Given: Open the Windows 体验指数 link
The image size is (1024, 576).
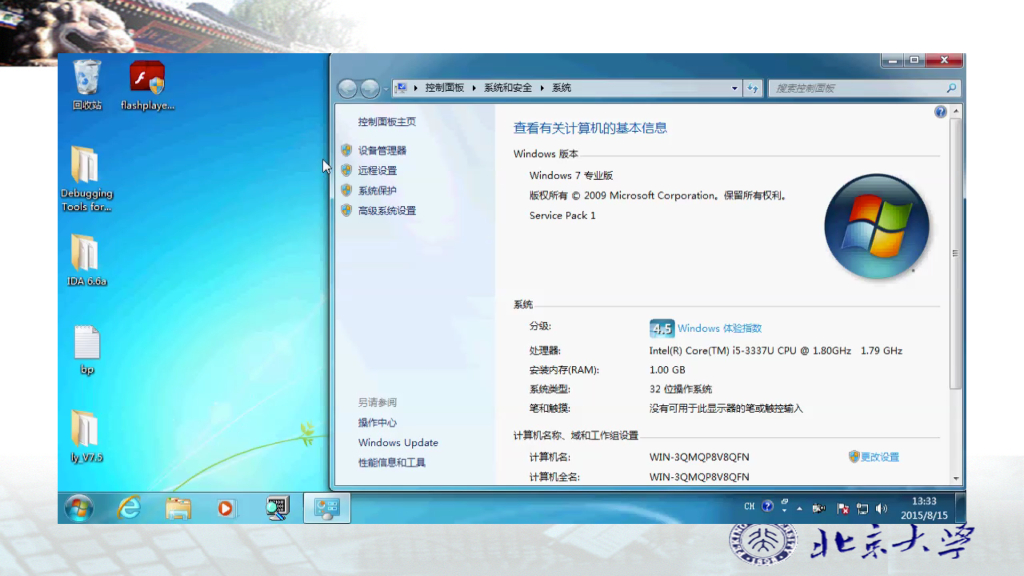Looking at the screenshot, I should tap(719, 328).
